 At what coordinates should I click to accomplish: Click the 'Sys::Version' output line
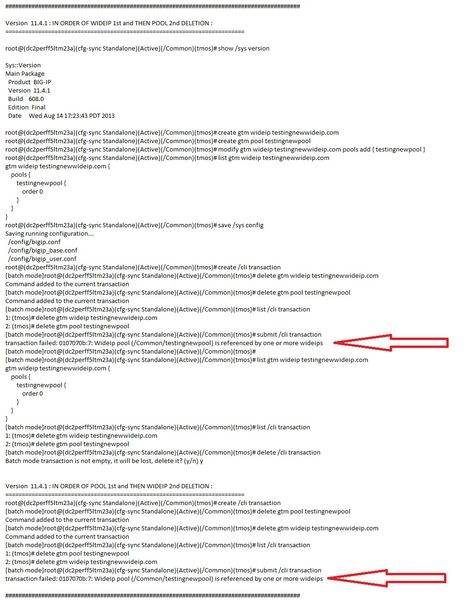pos(23,65)
